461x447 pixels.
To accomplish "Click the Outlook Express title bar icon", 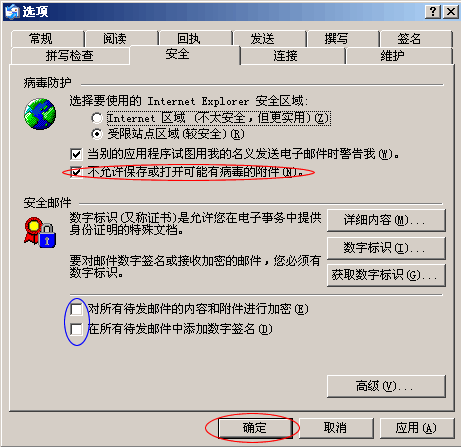I will coord(12,11).
